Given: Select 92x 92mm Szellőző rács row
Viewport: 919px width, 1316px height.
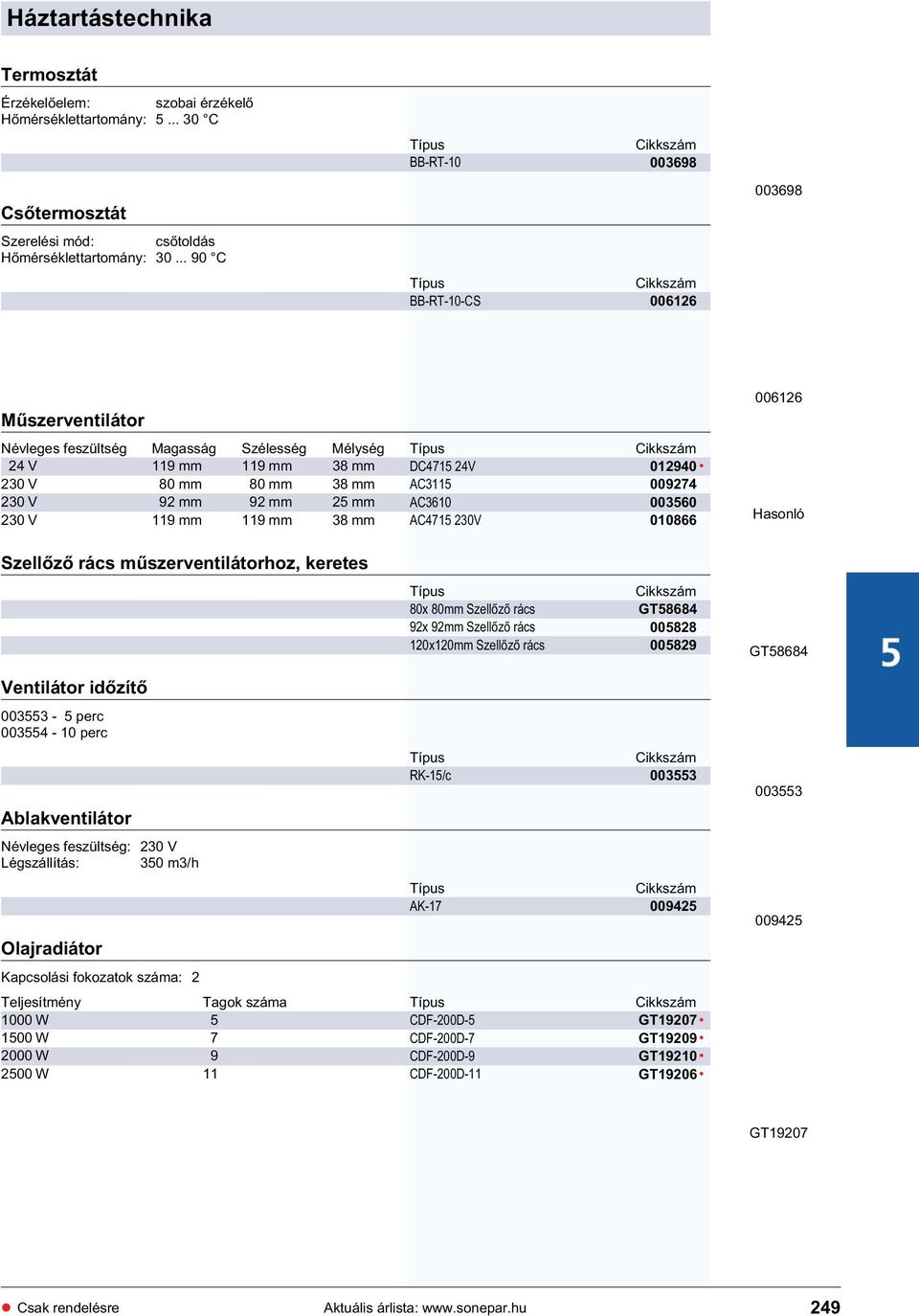Looking at the screenshot, I should (x=355, y=627).
